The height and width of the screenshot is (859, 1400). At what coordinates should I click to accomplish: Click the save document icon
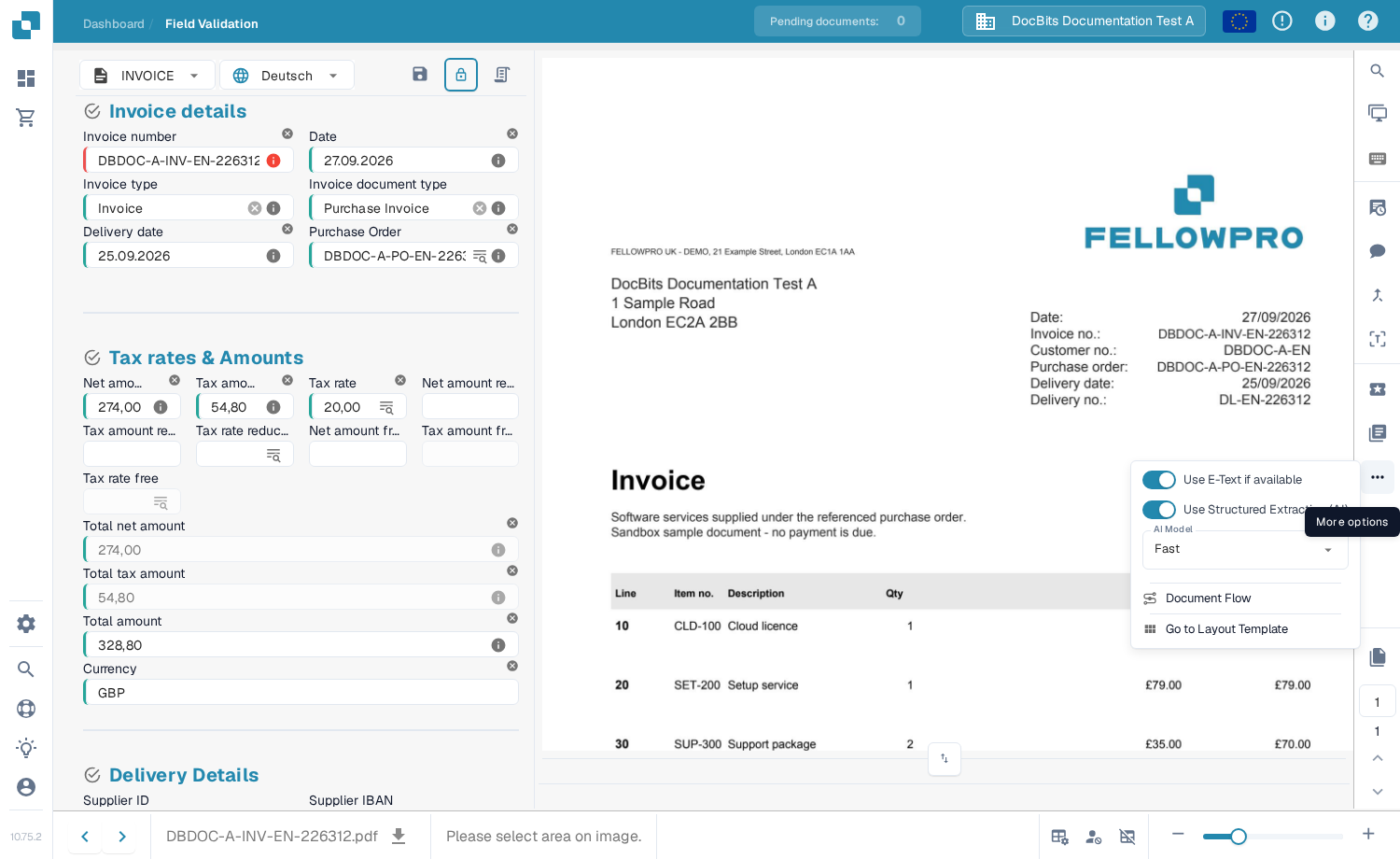[420, 74]
